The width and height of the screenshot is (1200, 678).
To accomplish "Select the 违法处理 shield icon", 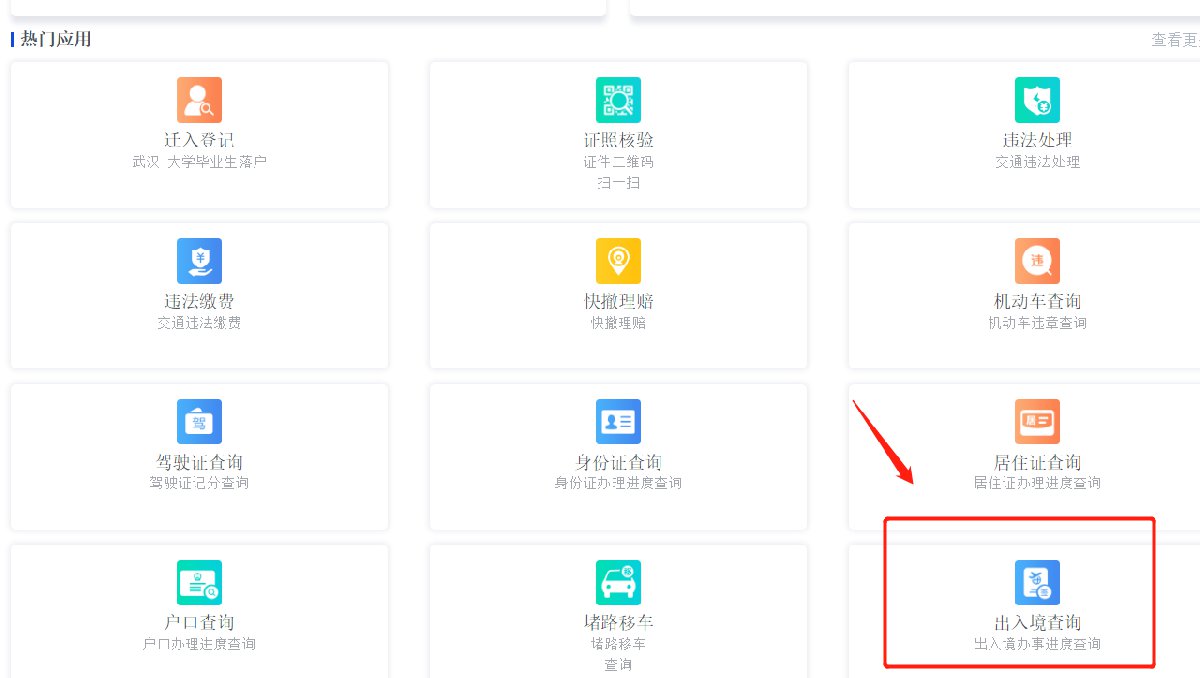I will click(x=1037, y=100).
